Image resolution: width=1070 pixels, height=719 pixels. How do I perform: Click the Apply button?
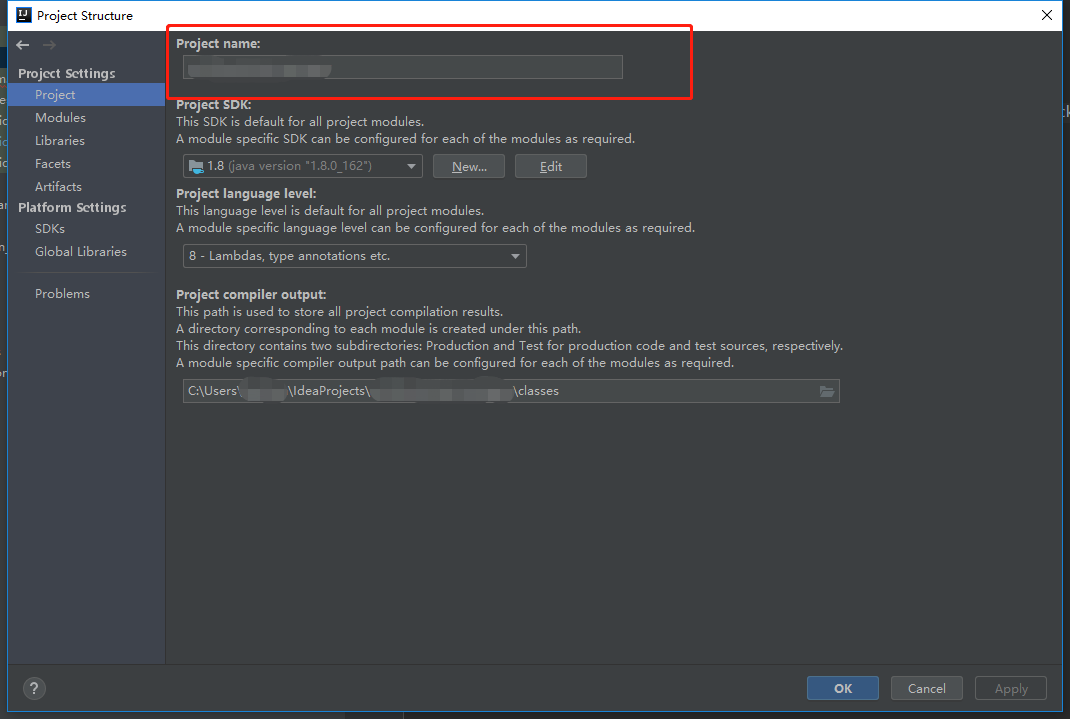1010,688
